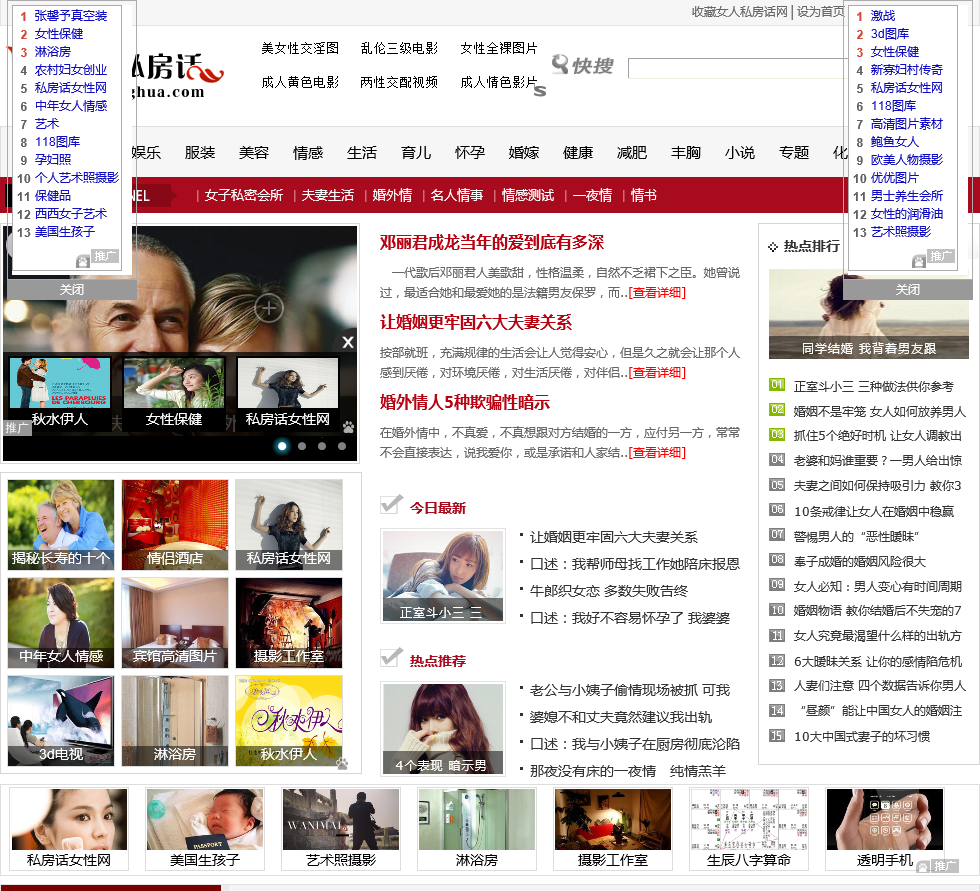Open the 婚嫁 navigation tab
Viewport: 980px width, 891px height.
[x=524, y=152]
